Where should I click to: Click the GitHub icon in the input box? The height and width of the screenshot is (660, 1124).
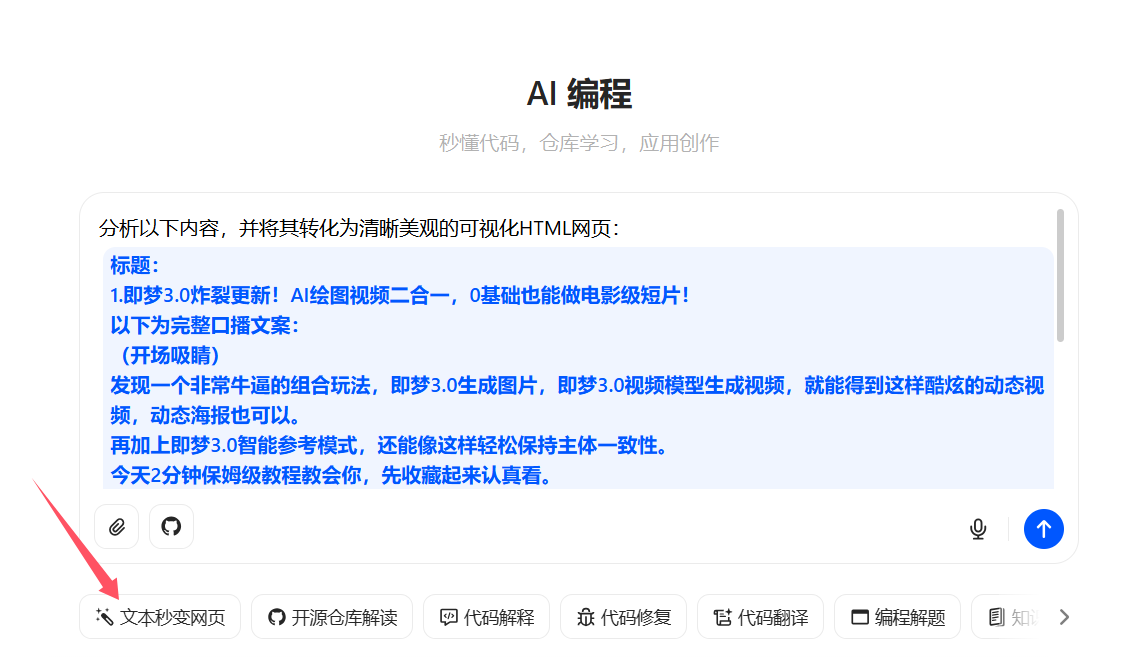tap(171, 527)
